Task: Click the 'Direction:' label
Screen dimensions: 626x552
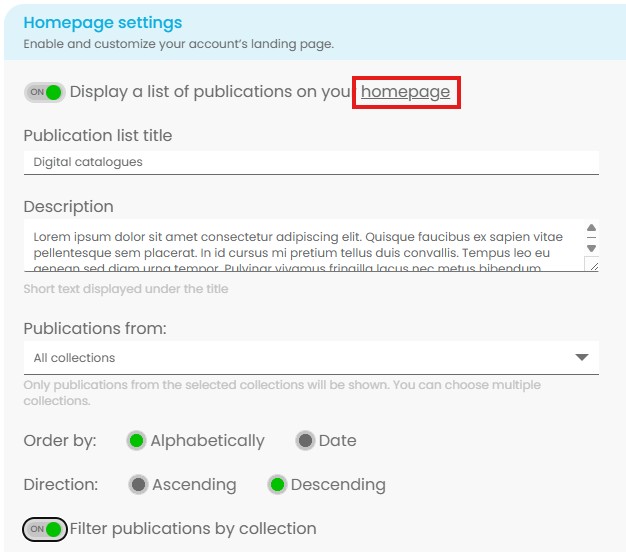Action: [x=61, y=485]
